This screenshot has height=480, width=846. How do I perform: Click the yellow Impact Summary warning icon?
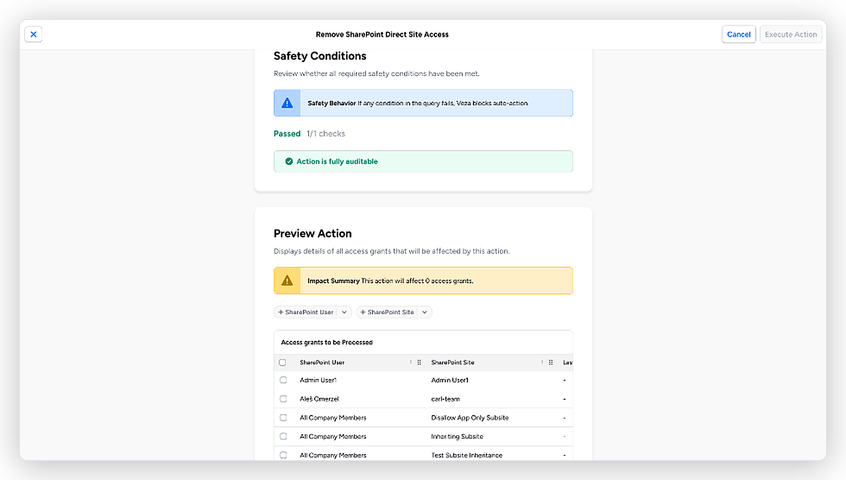pyautogui.click(x=287, y=280)
